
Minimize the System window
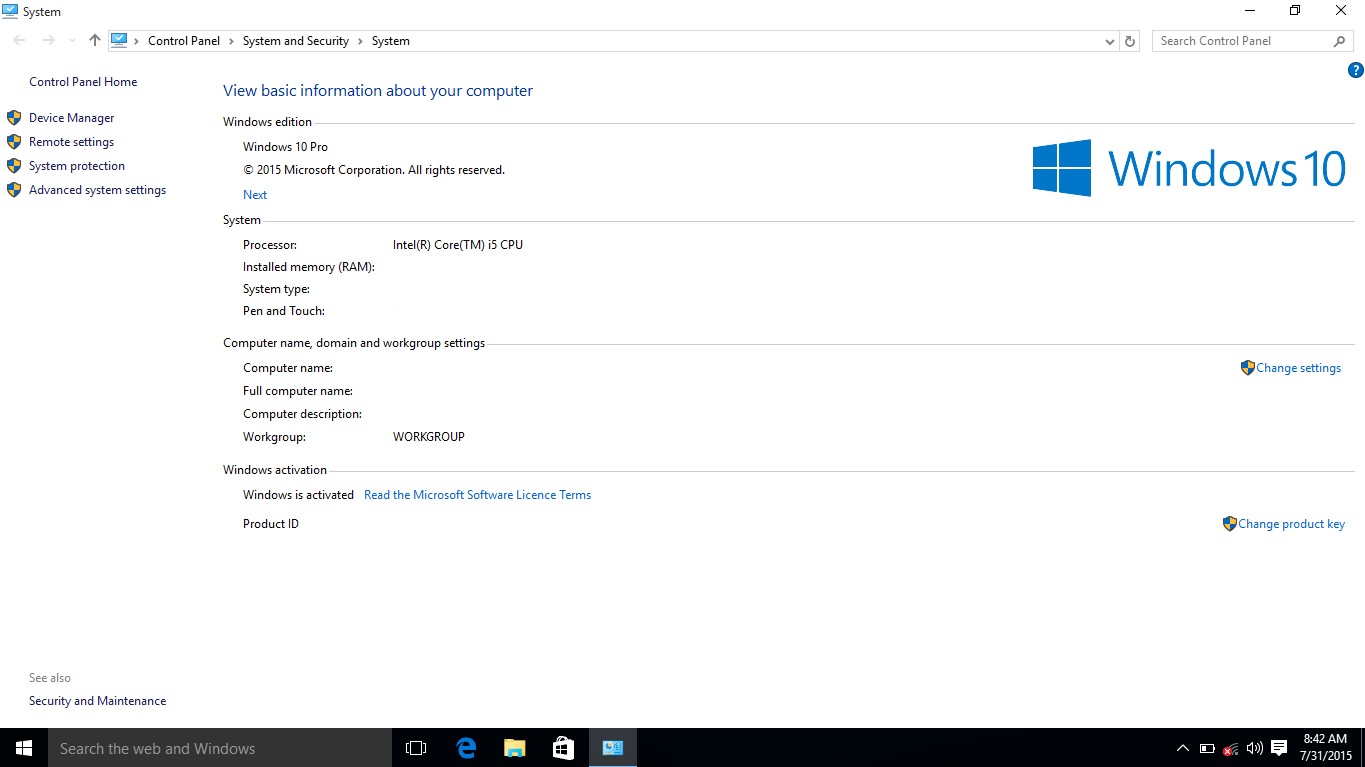[x=1250, y=11]
